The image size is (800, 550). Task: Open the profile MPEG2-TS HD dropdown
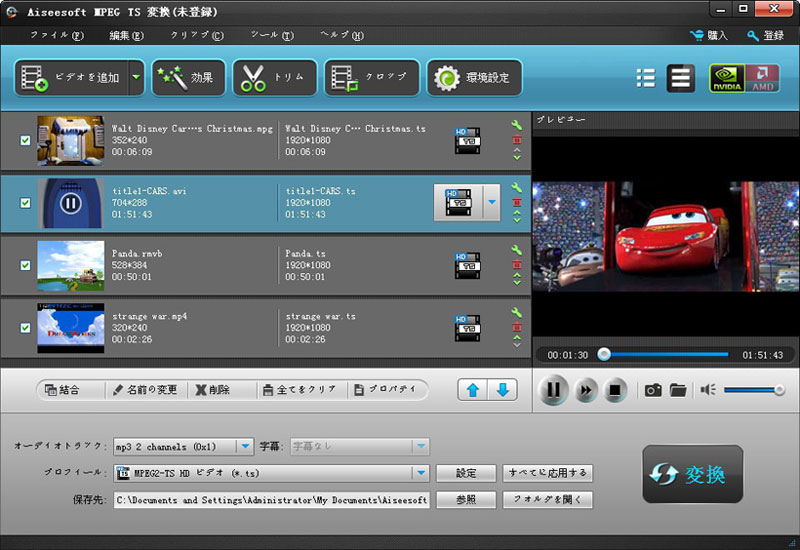pos(421,473)
